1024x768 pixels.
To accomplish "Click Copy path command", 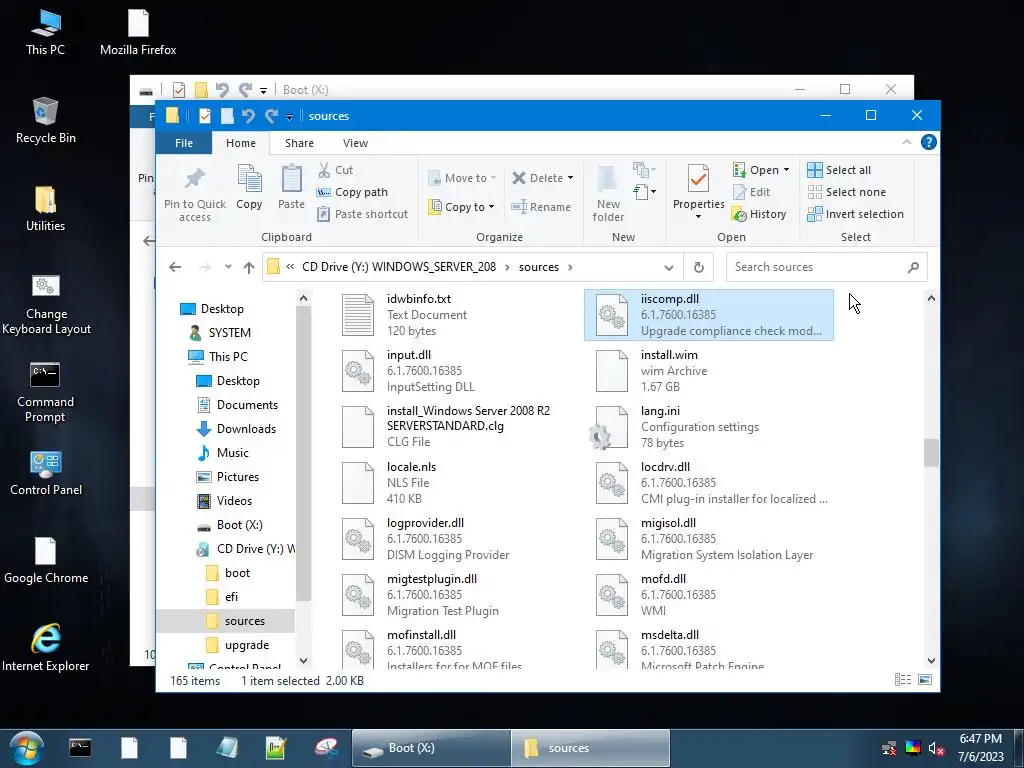I will point(353,192).
